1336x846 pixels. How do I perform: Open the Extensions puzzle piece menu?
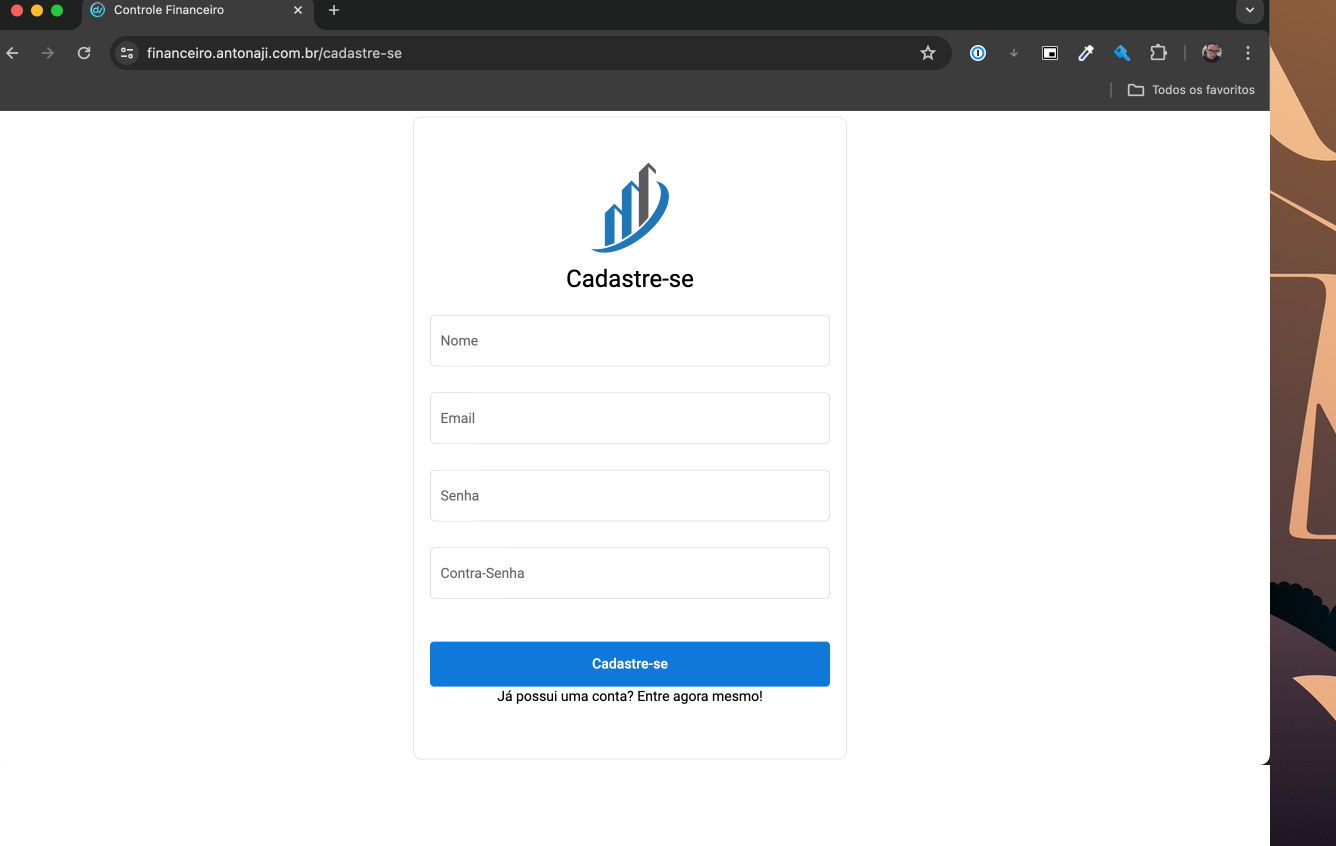1158,53
